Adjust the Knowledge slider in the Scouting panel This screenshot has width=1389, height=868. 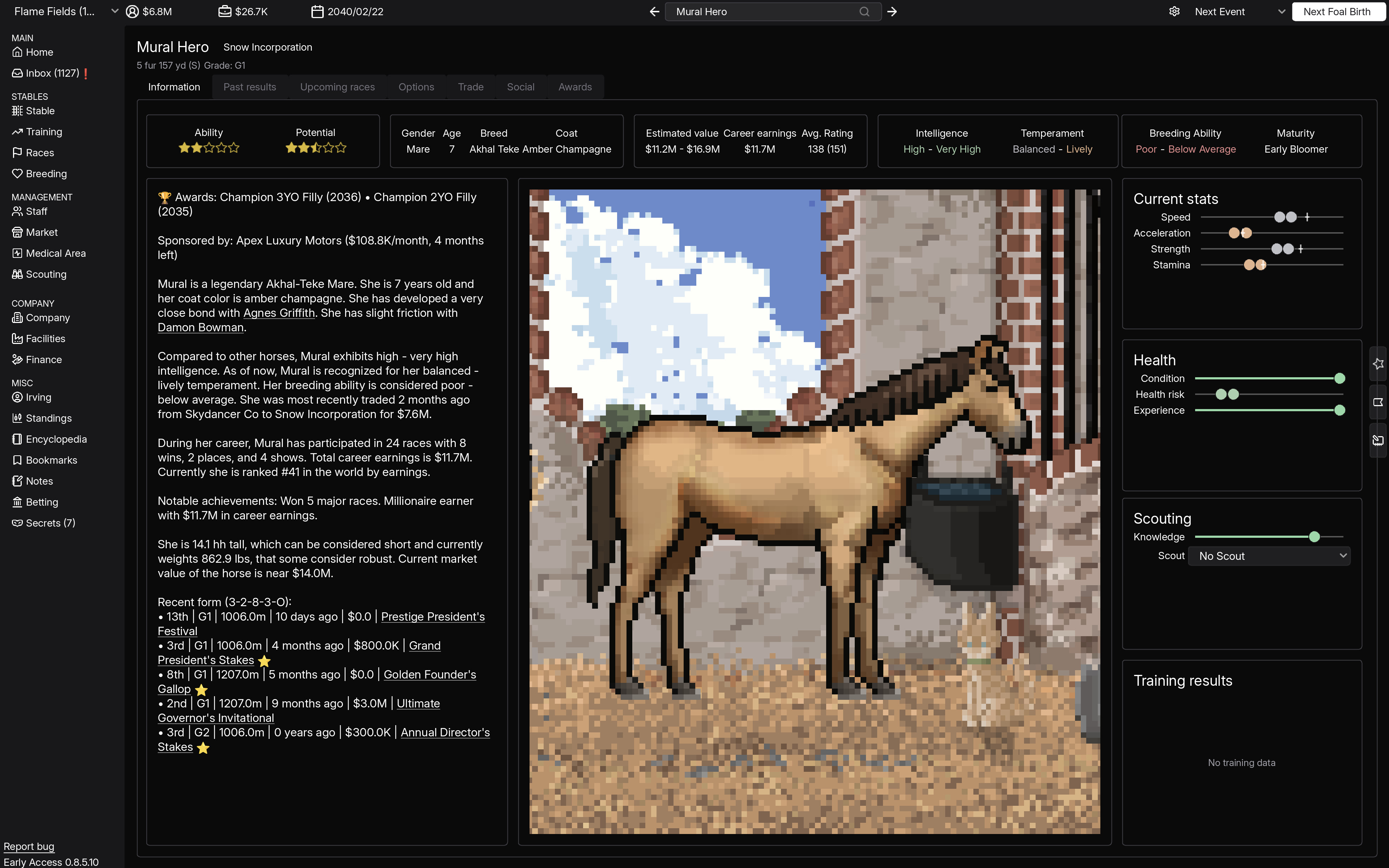1315,536
